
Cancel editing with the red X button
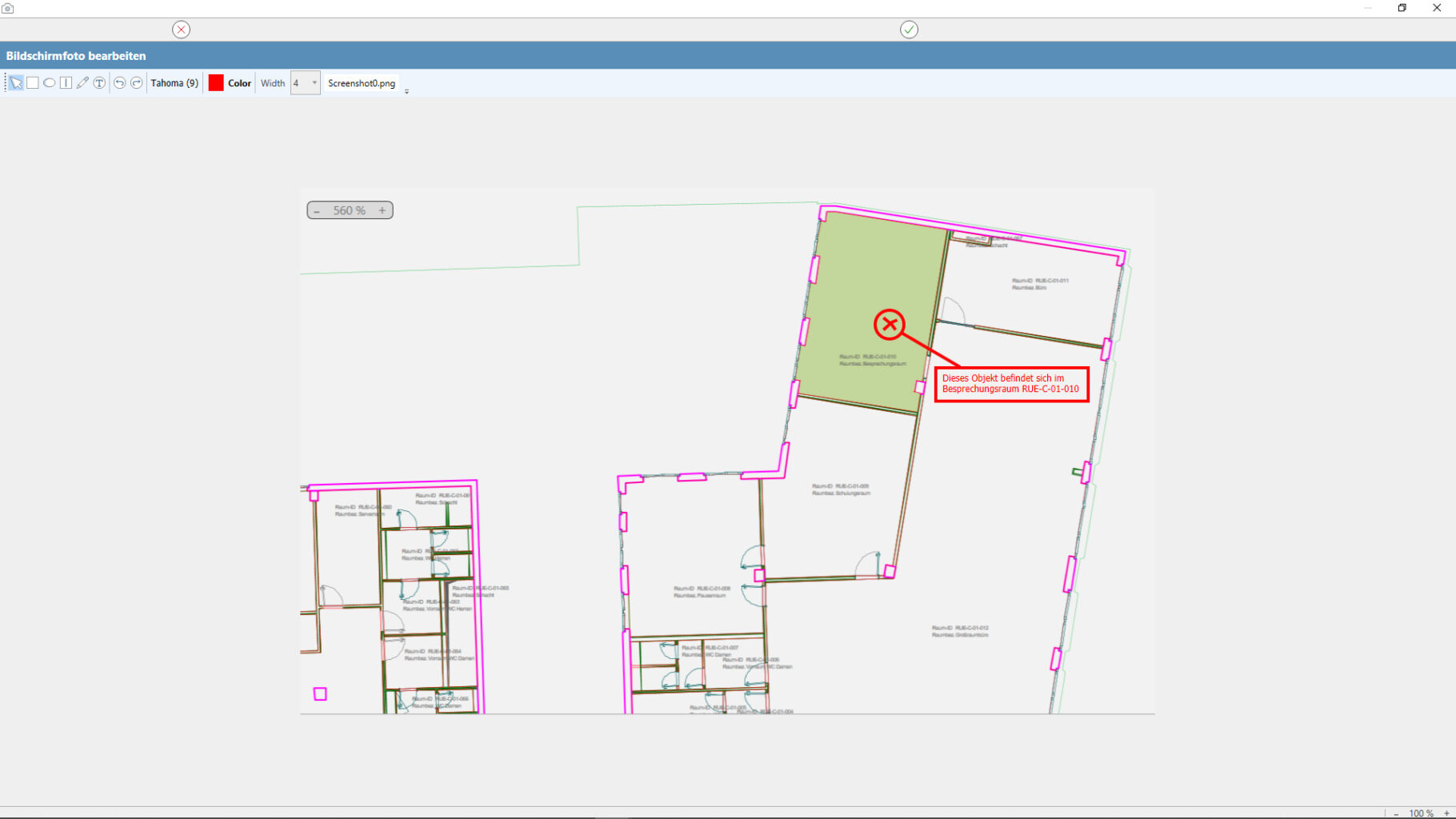(x=182, y=30)
